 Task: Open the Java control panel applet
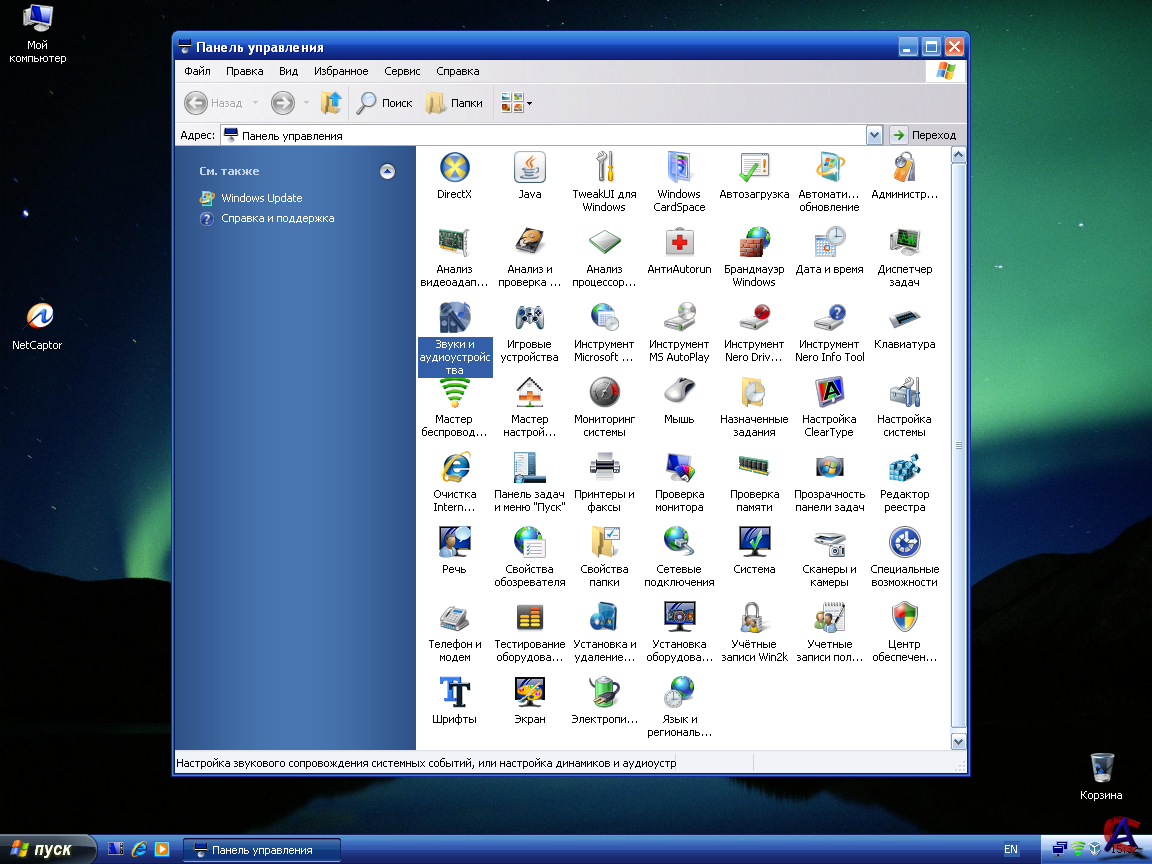pos(529,168)
